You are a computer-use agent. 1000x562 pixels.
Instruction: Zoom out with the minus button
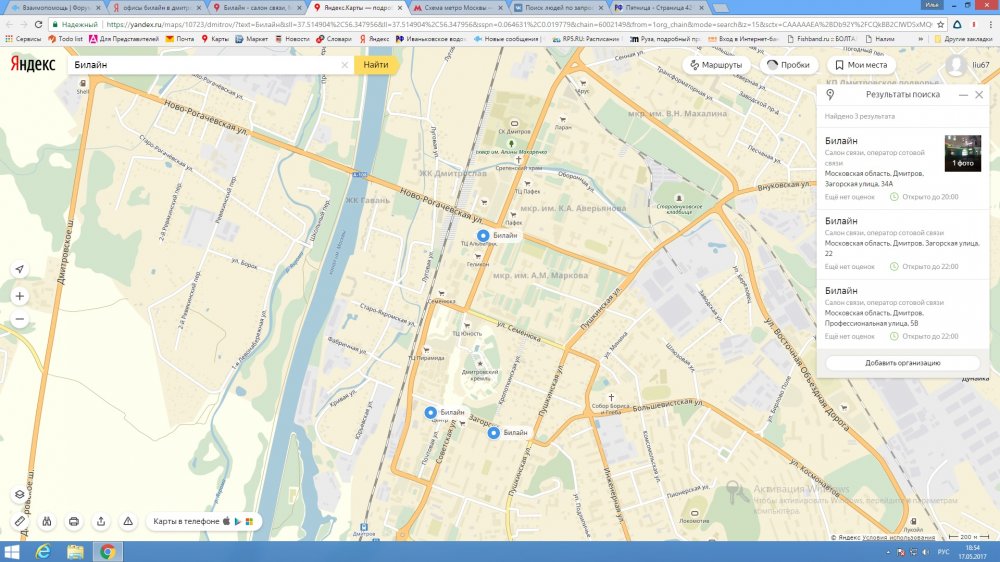pos(19,320)
